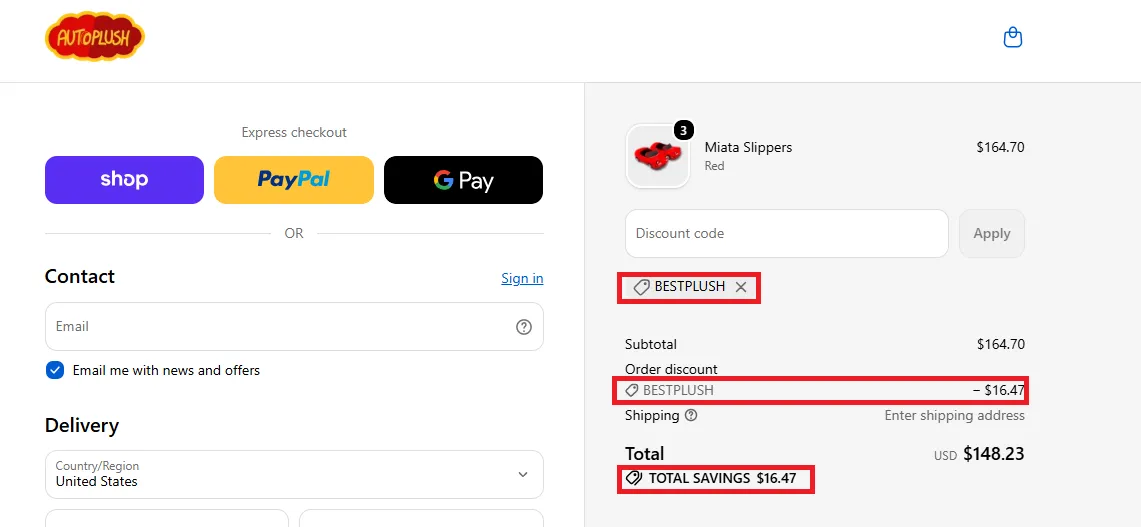This screenshot has width=1141, height=527.
Task: Check out using Google Pay
Action: (464, 180)
